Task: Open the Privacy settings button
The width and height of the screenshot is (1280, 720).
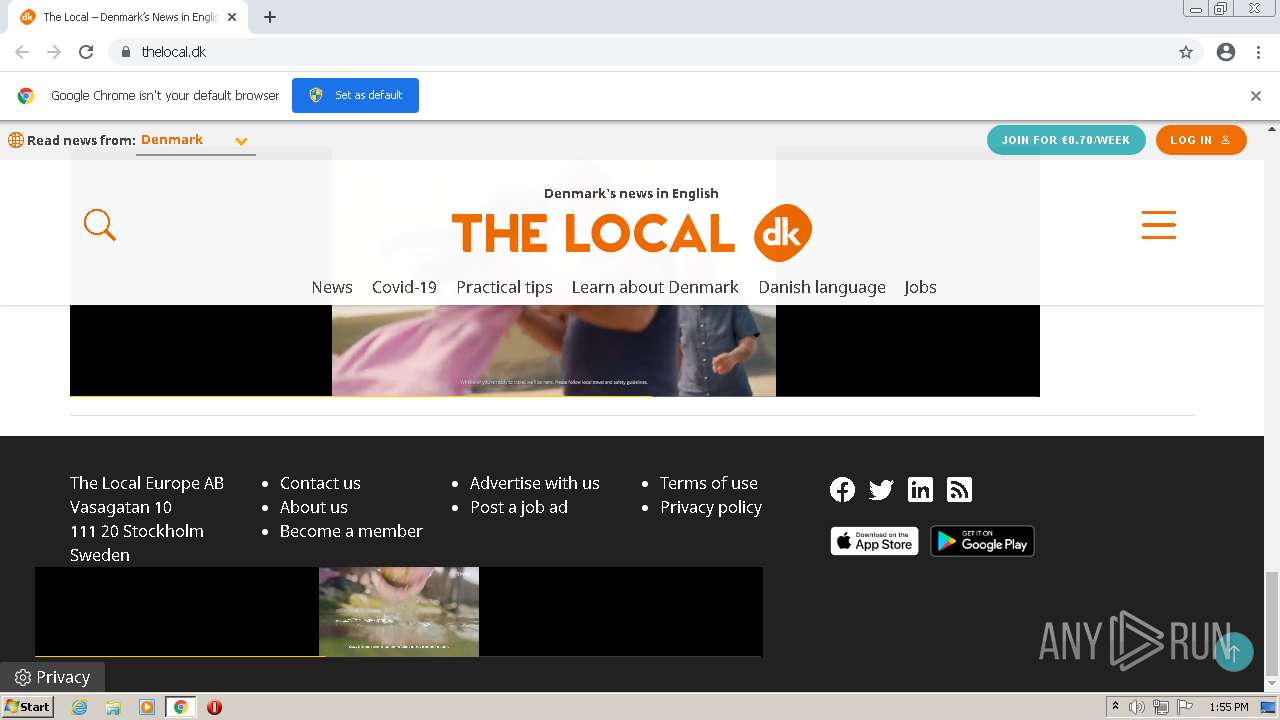Action: pos(52,677)
